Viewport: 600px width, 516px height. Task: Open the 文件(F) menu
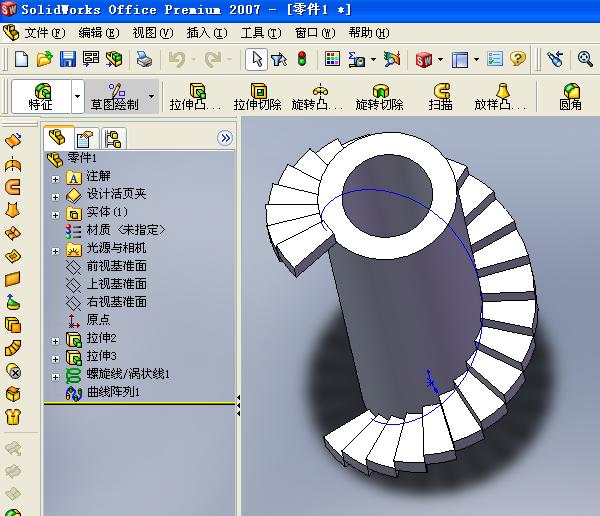tap(44, 33)
